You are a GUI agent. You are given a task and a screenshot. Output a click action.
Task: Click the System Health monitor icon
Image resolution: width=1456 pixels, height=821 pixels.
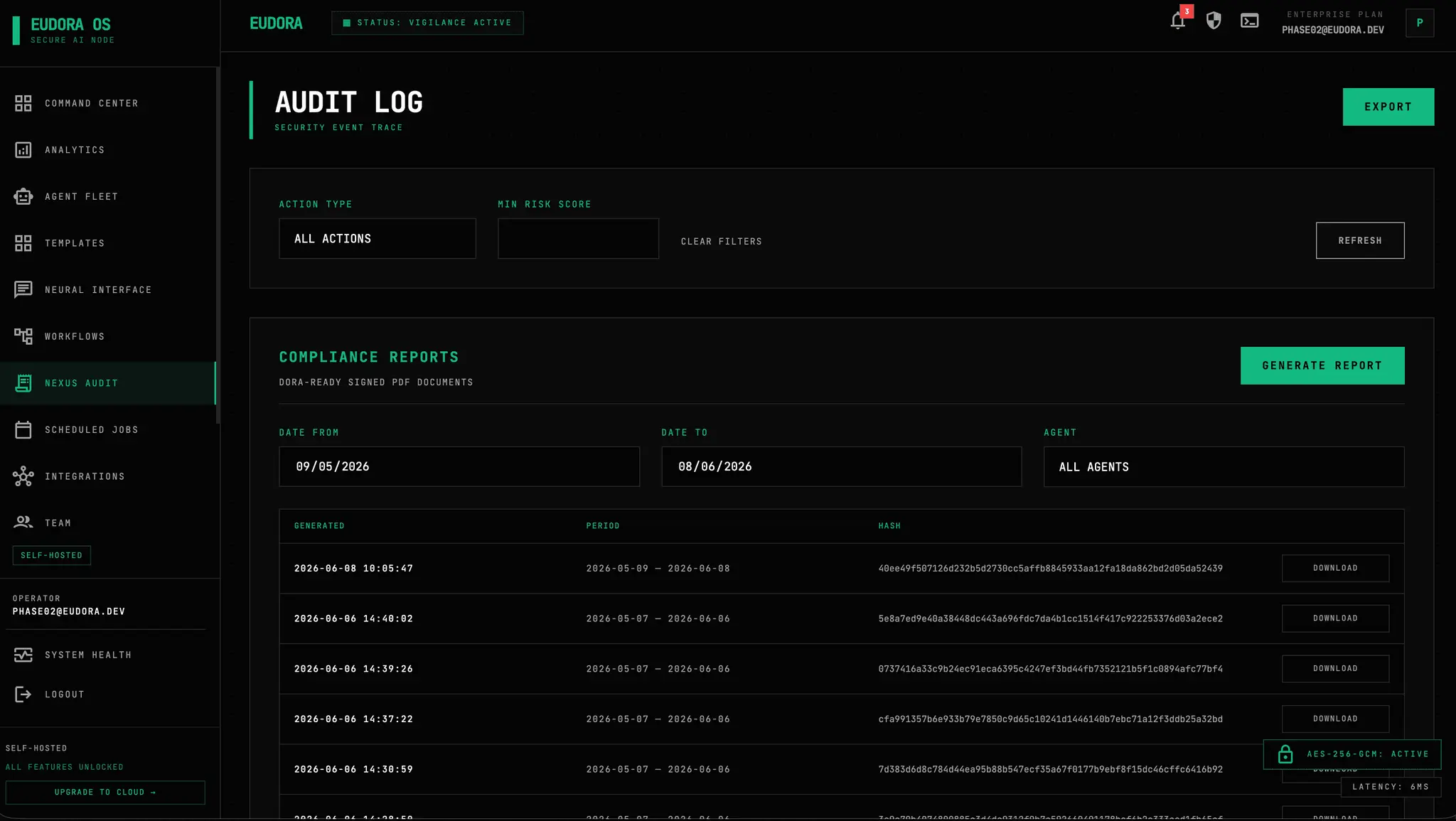coord(23,655)
